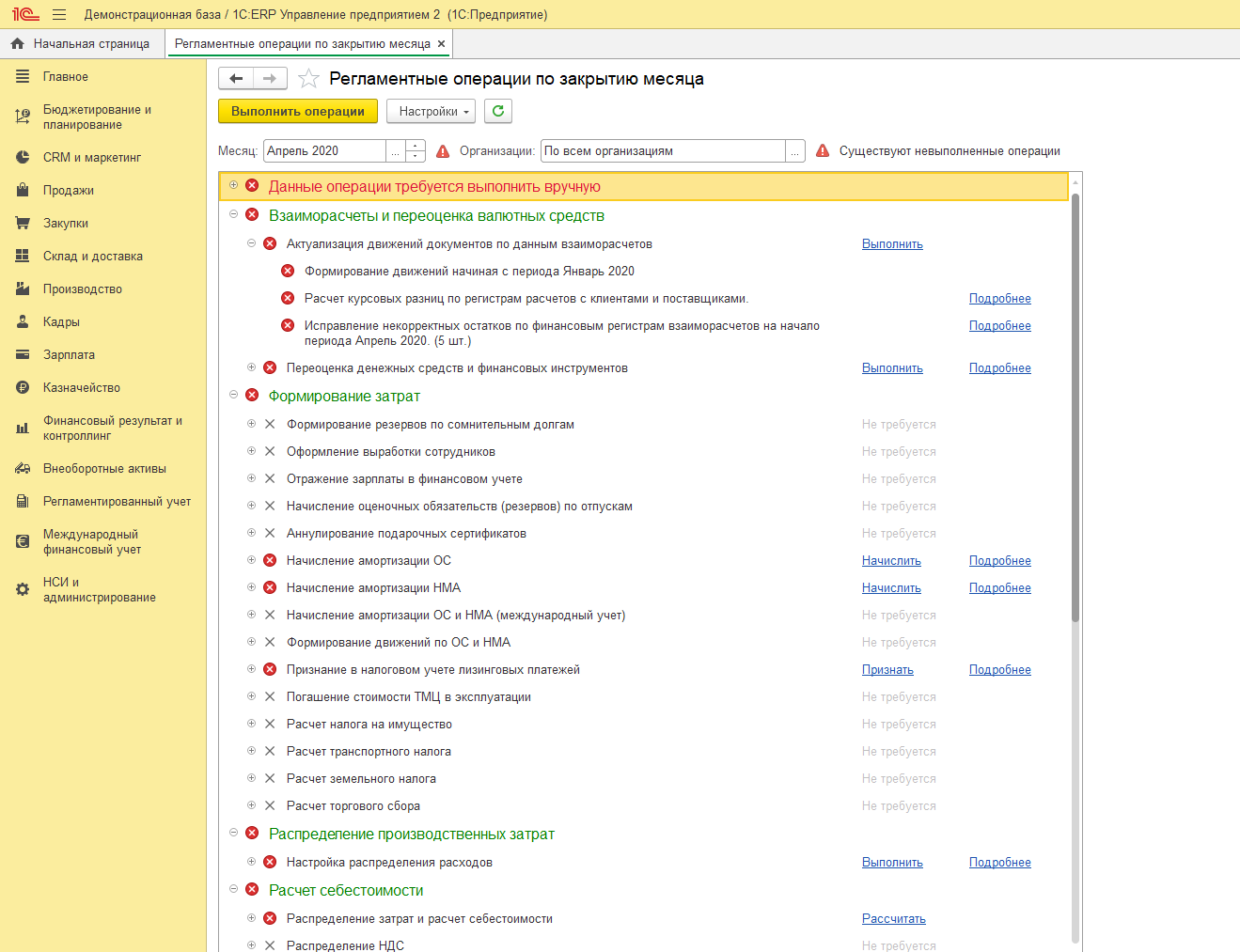Screen dimensions: 1240x952
Task: Open Регламентированный учет calculator icon
Action: click(x=23, y=501)
